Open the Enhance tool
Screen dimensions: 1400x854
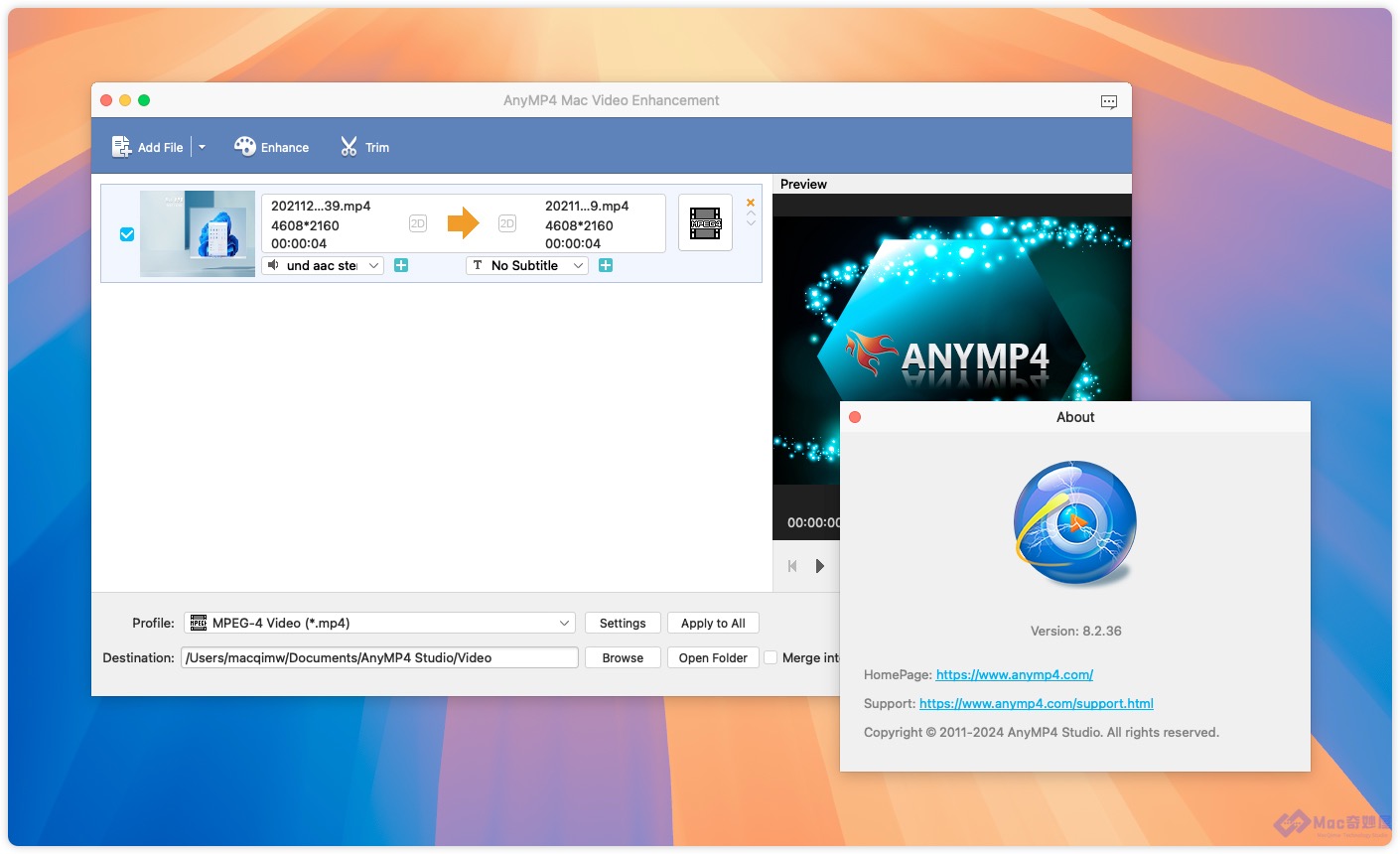click(271, 147)
